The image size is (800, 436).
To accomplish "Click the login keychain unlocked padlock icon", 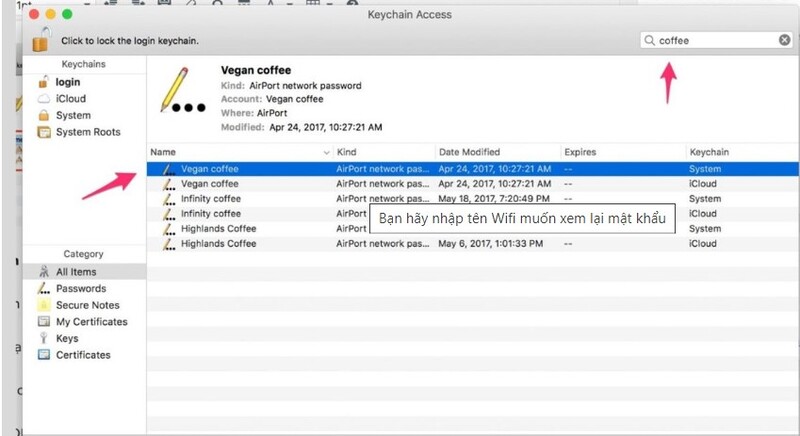I will pos(44,82).
